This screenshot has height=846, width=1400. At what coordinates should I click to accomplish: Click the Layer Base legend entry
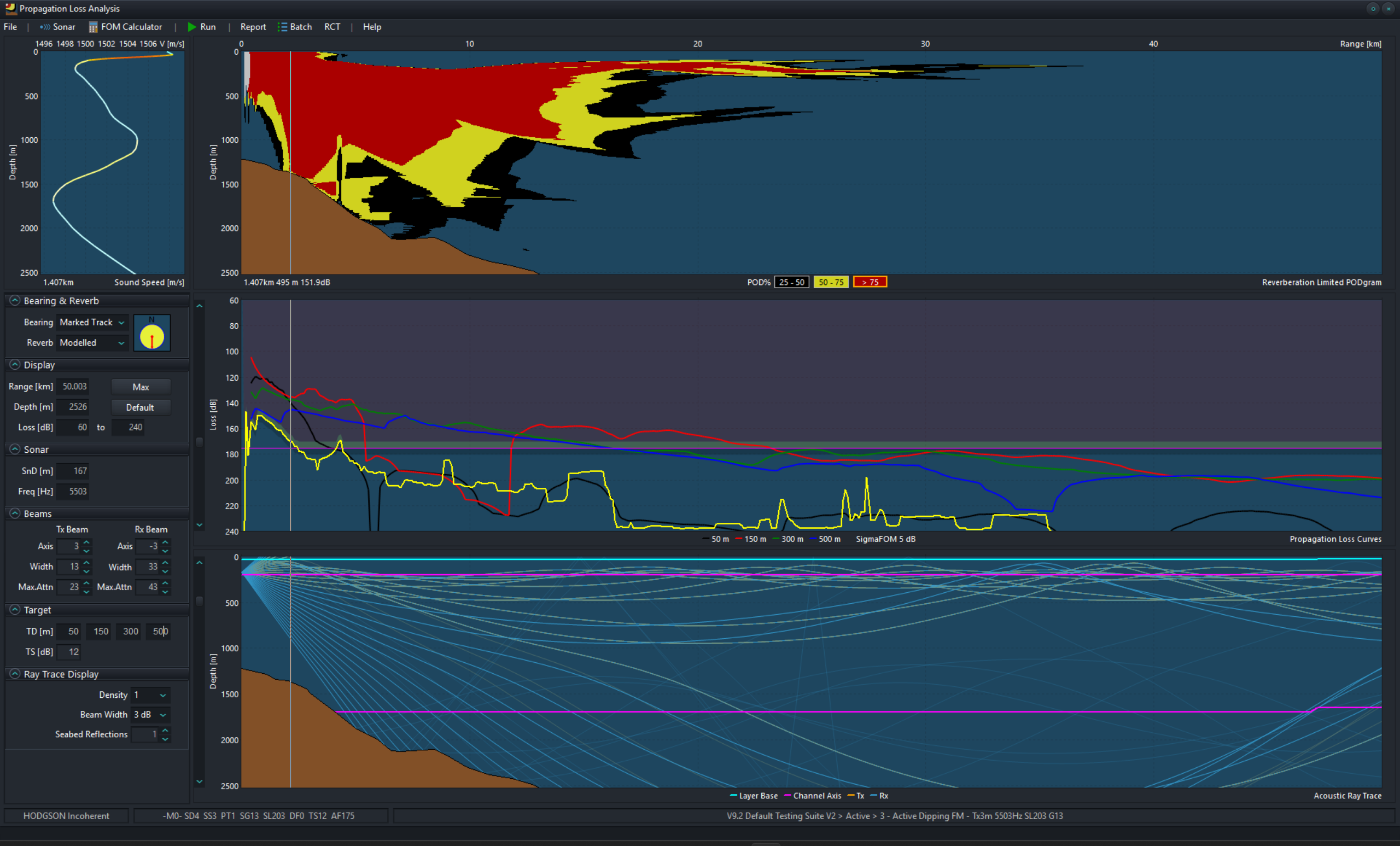pos(754,796)
